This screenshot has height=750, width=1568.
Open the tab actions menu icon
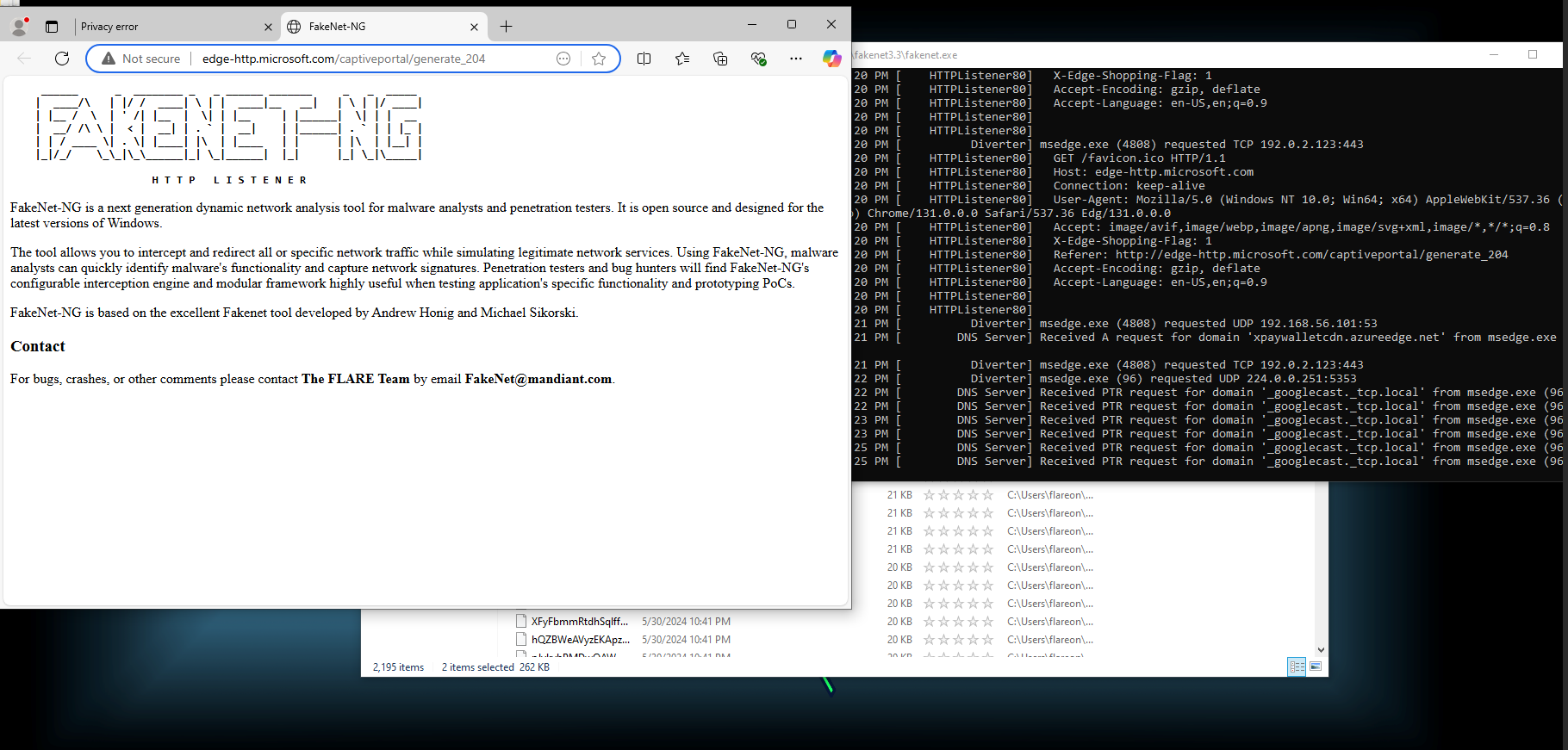click(x=52, y=27)
